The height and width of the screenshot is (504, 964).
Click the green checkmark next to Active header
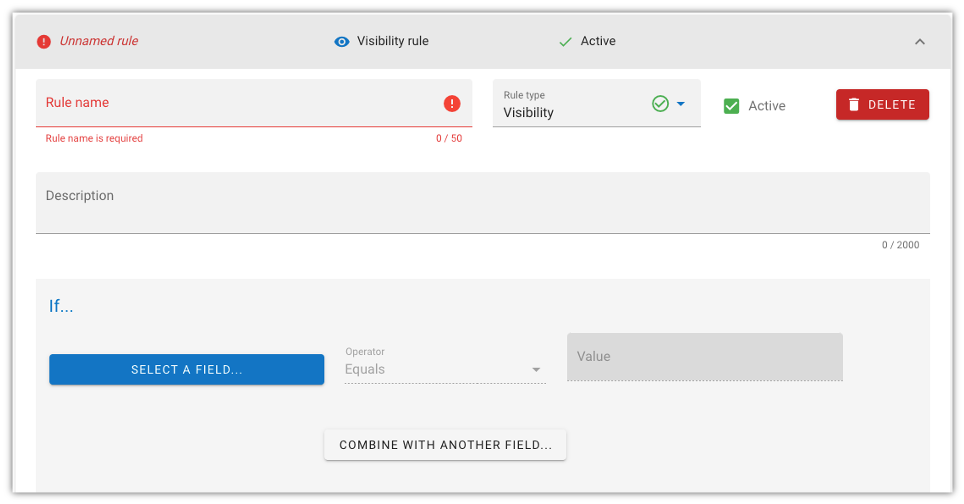pos(566,42)
